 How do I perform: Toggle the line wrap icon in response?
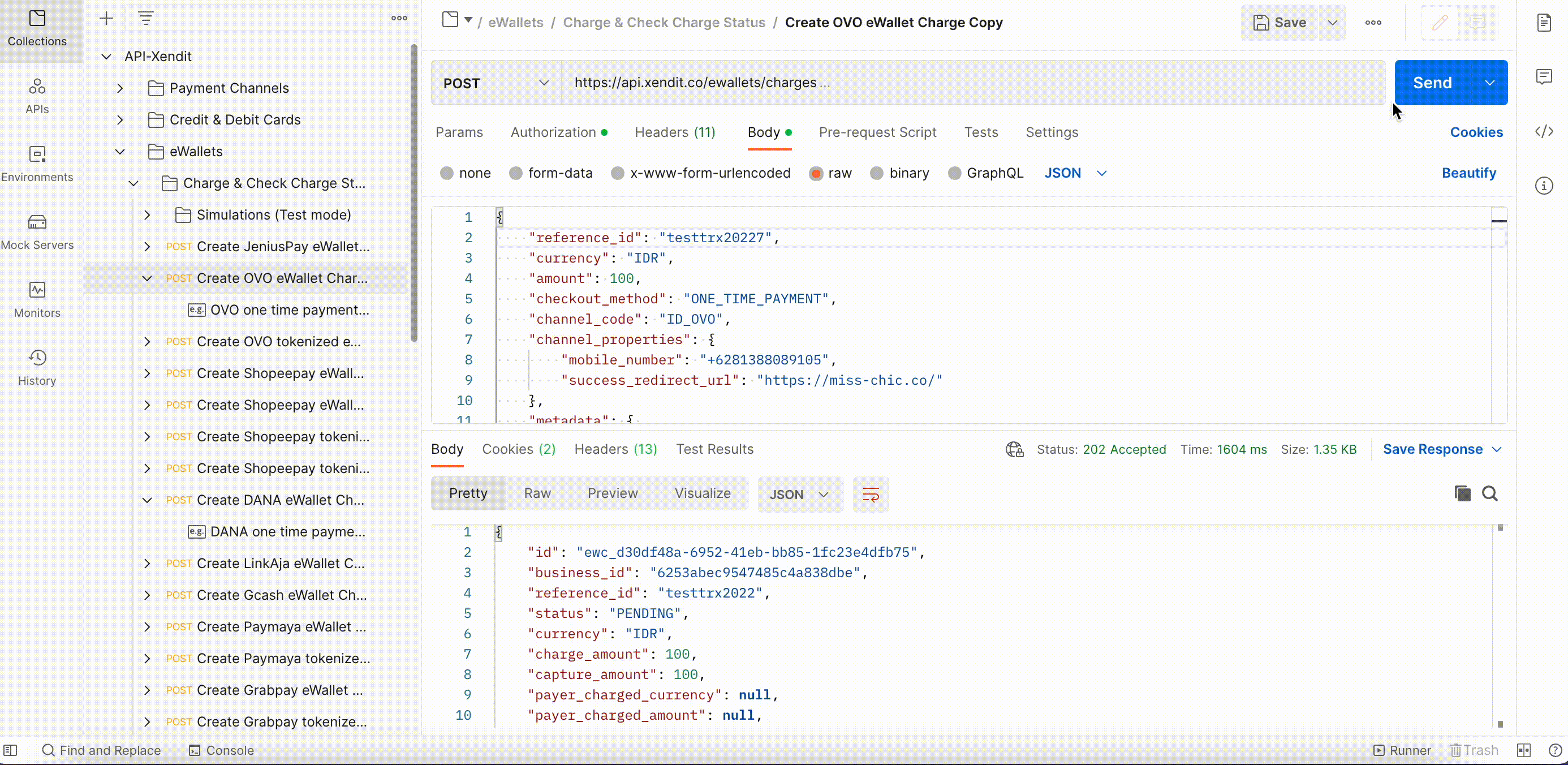[871, 495]
